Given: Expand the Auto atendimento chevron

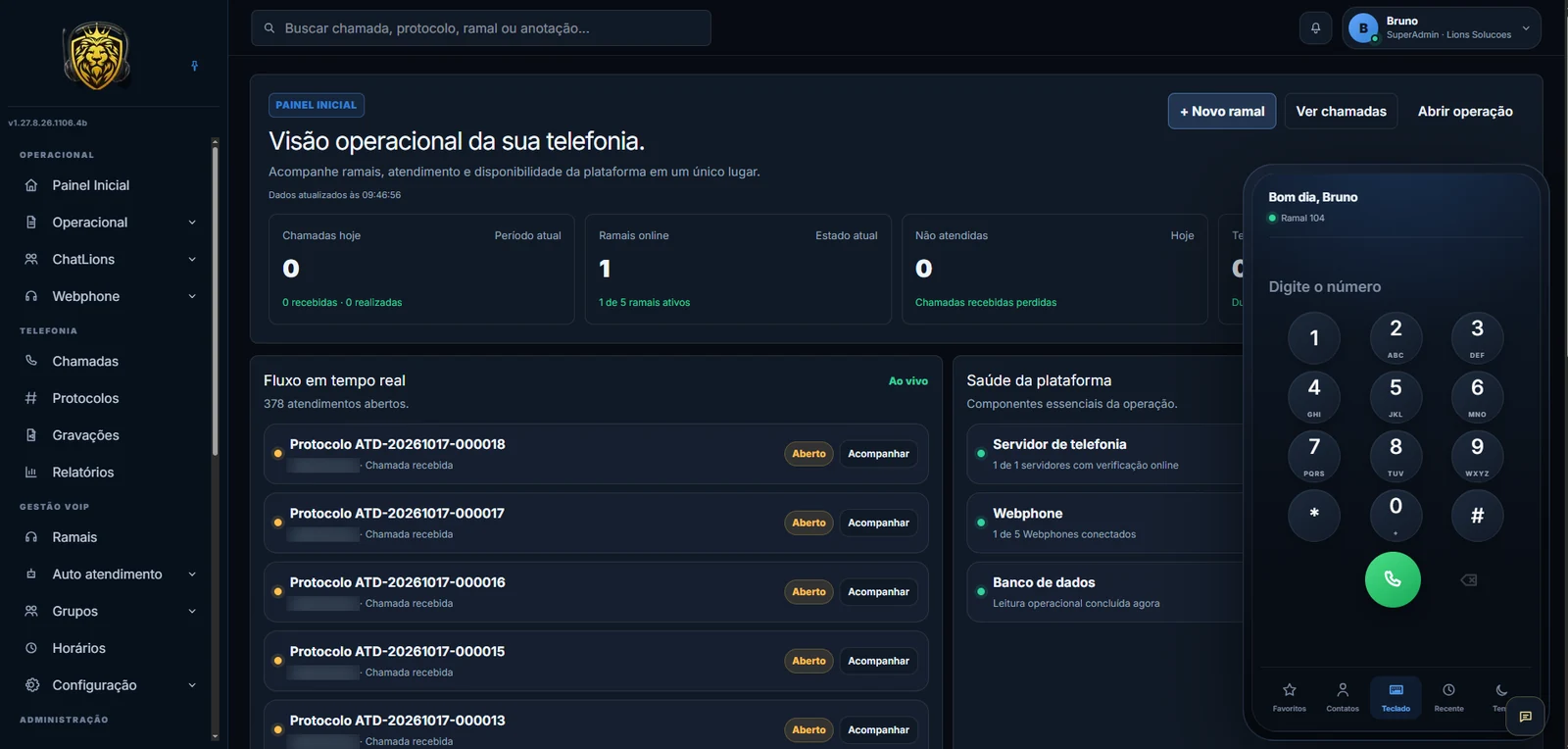Looking at the screenshot, I should 192,574.
